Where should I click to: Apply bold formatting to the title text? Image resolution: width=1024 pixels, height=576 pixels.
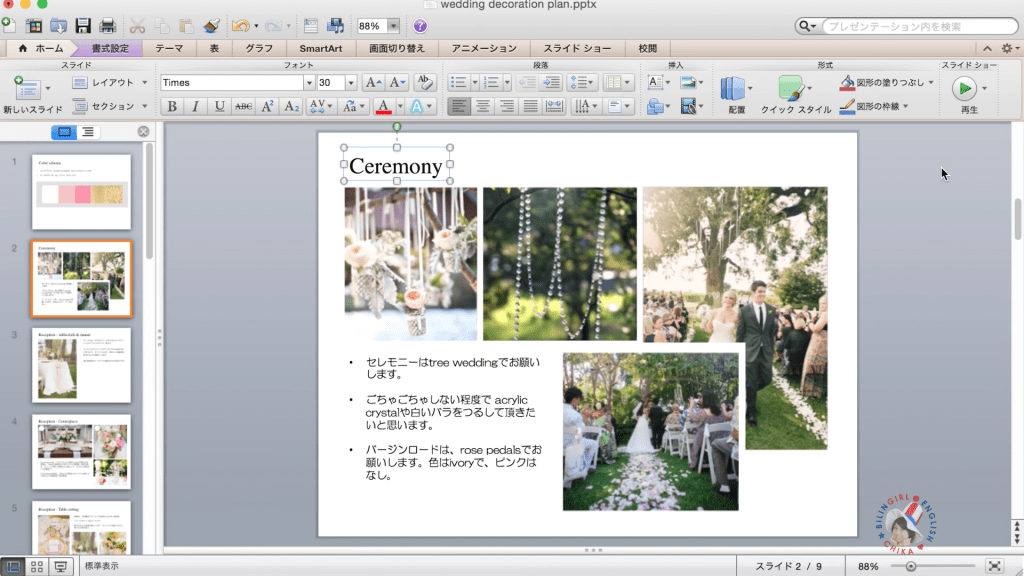172,107
